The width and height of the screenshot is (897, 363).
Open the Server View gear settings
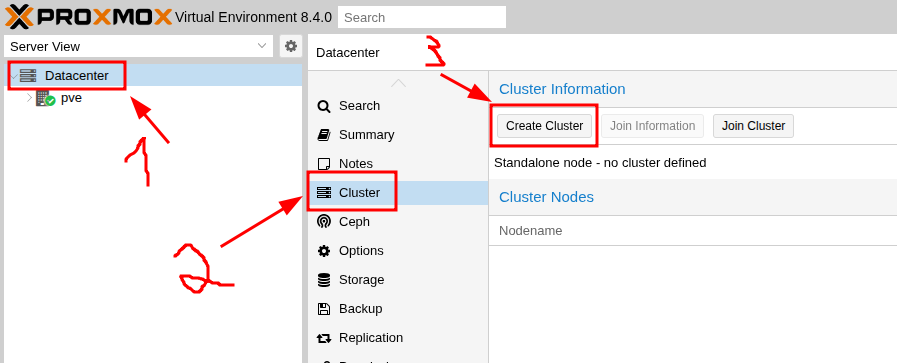291,46
